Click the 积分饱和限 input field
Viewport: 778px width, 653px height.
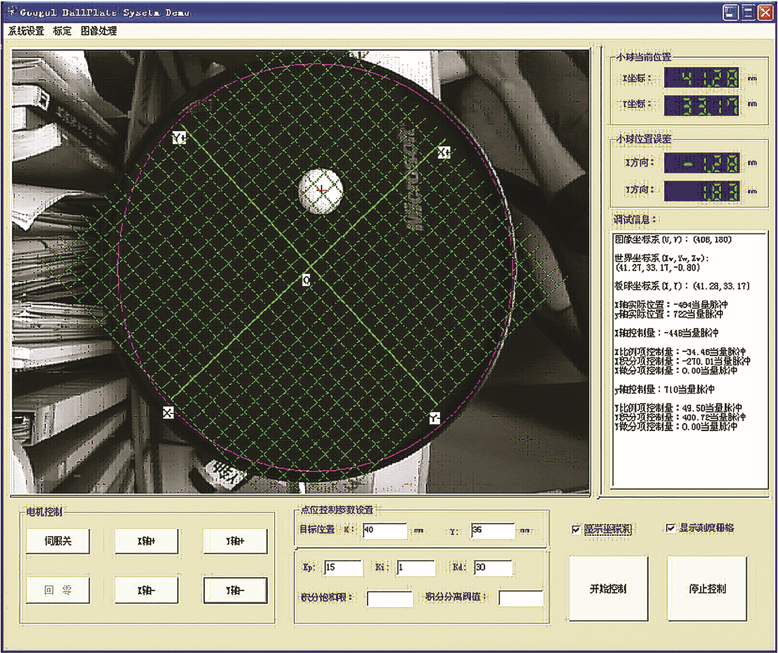tap(389, 599)
